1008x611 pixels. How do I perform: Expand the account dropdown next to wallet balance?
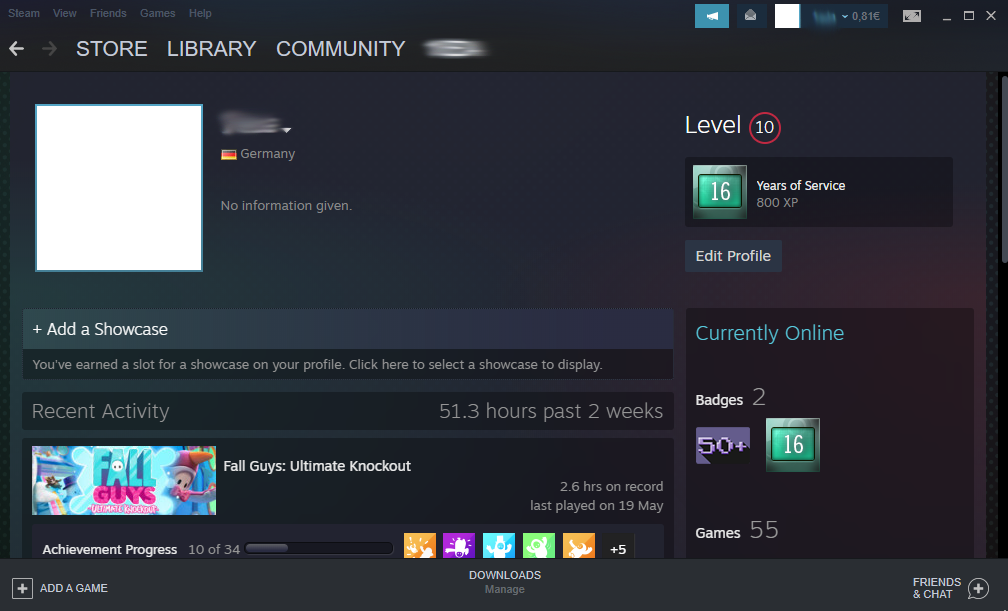coord(845,17)
